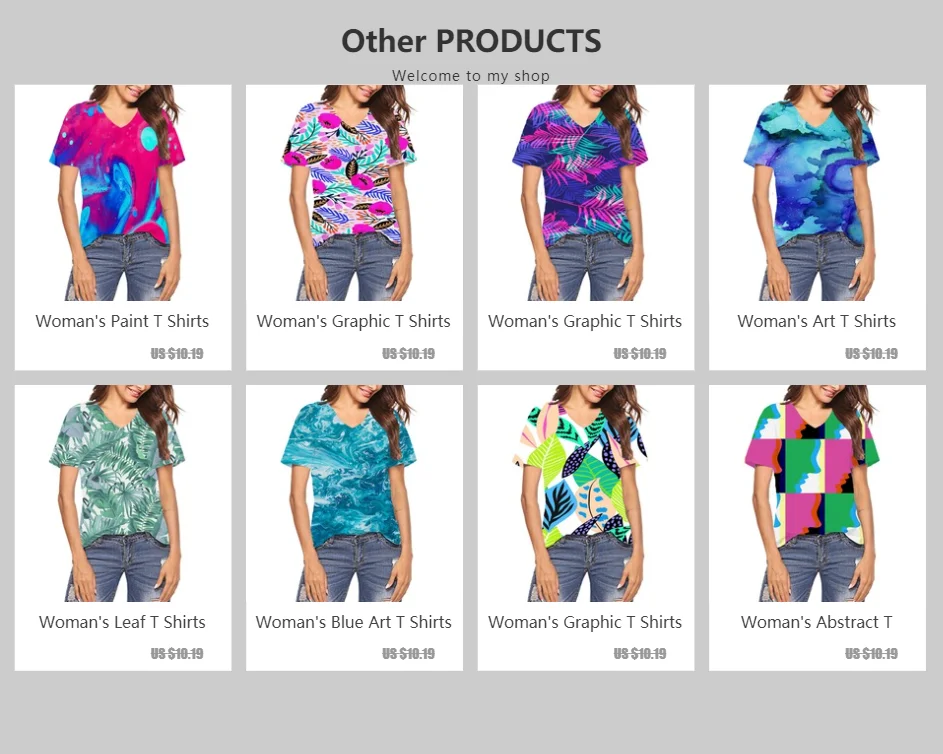The width and height of the screenshot is (943, 754).
Task: Open the teal marble art shirt image
Action: pos(354,493)
